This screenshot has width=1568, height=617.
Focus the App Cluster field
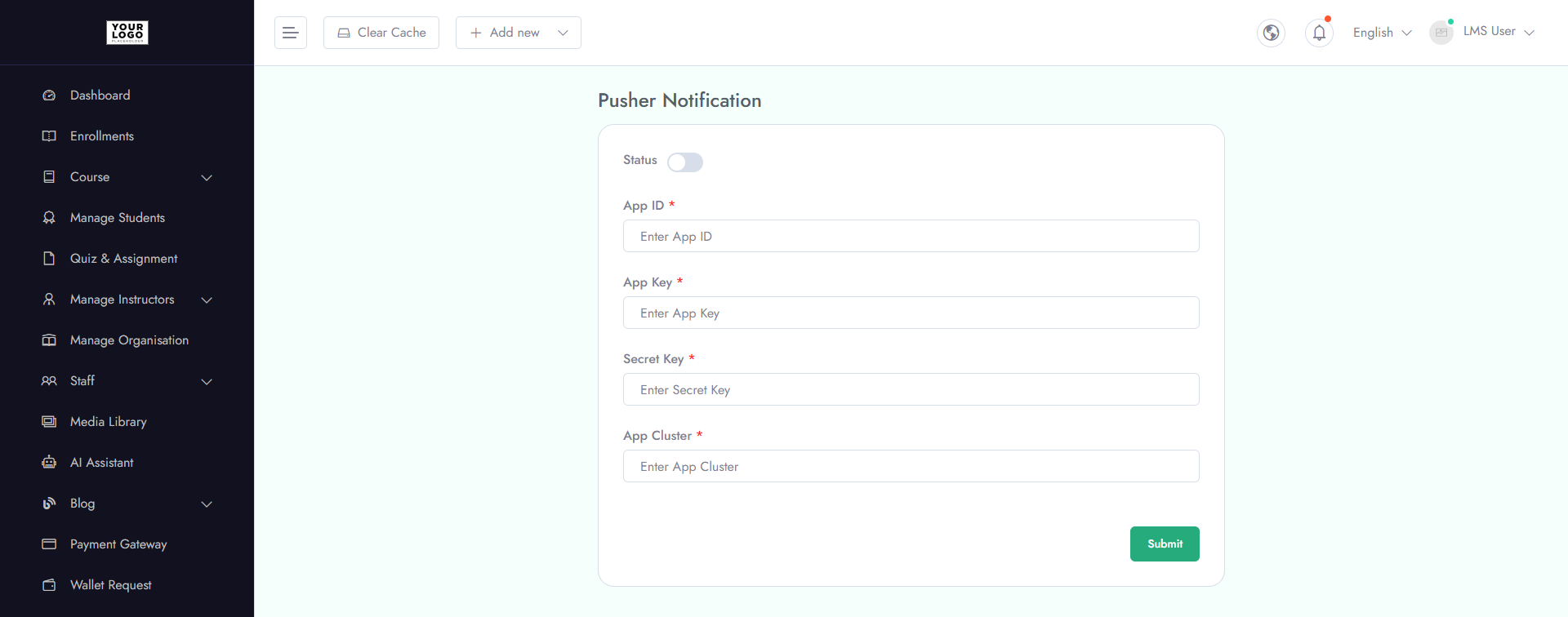pos(911,466)
